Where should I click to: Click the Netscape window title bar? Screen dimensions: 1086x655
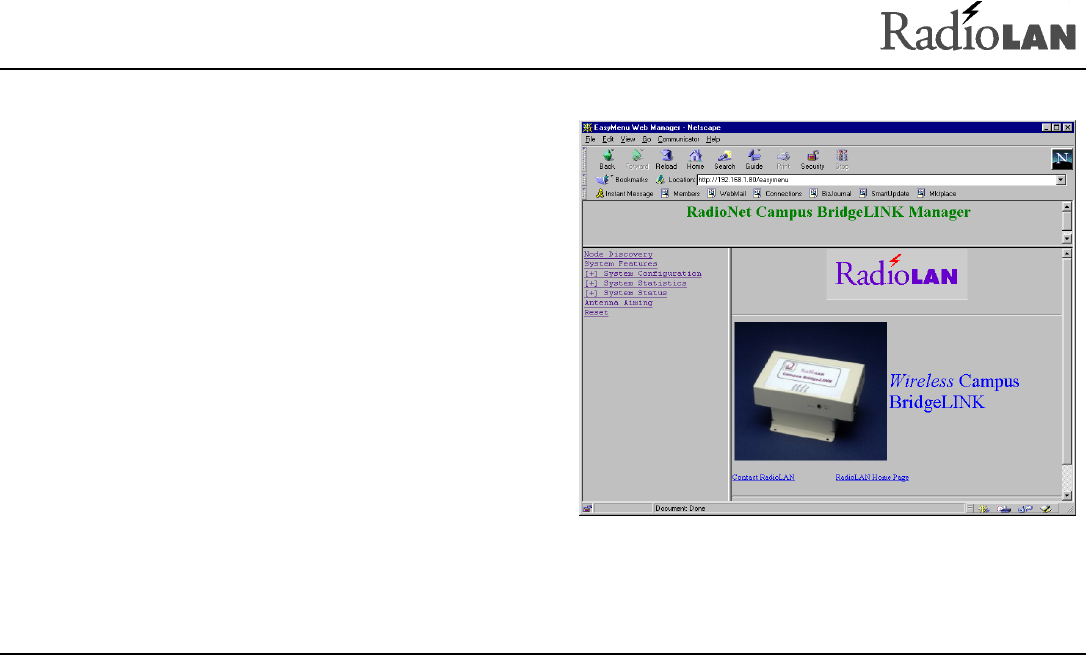828,127
